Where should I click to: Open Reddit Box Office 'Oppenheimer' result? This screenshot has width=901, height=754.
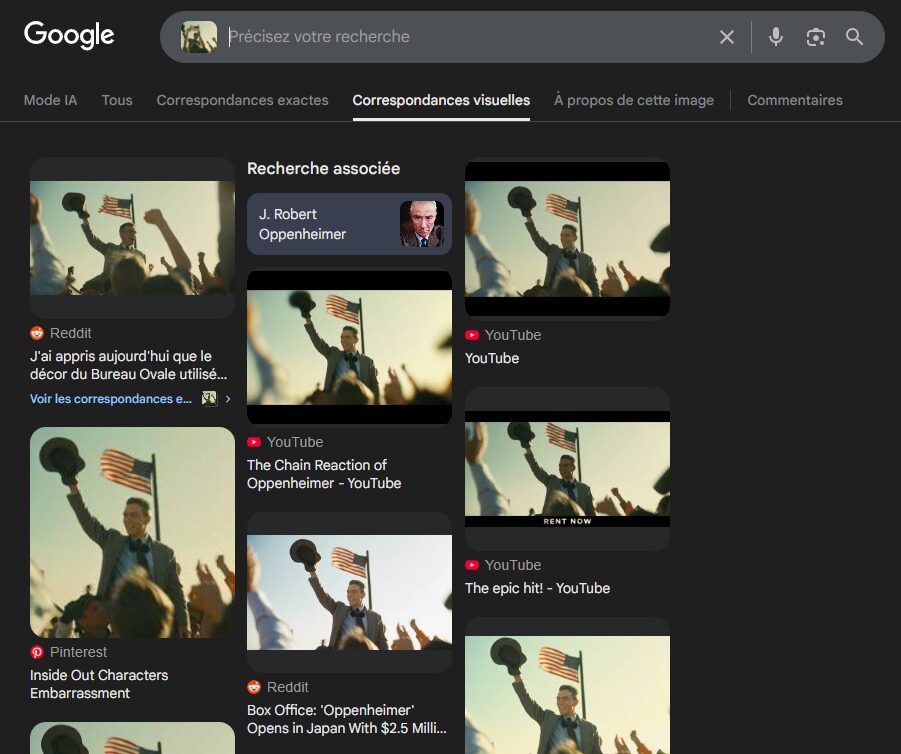click(346, 719)
